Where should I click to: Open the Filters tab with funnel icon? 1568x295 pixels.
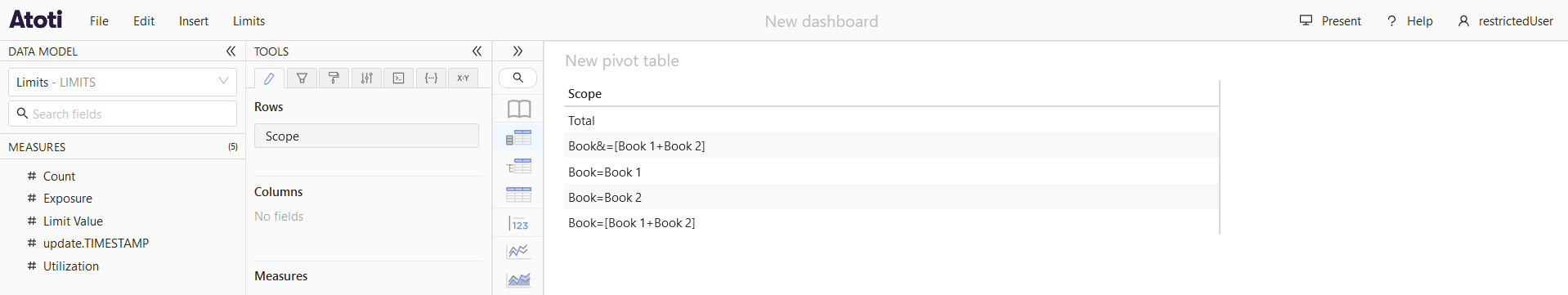(302, 78)
